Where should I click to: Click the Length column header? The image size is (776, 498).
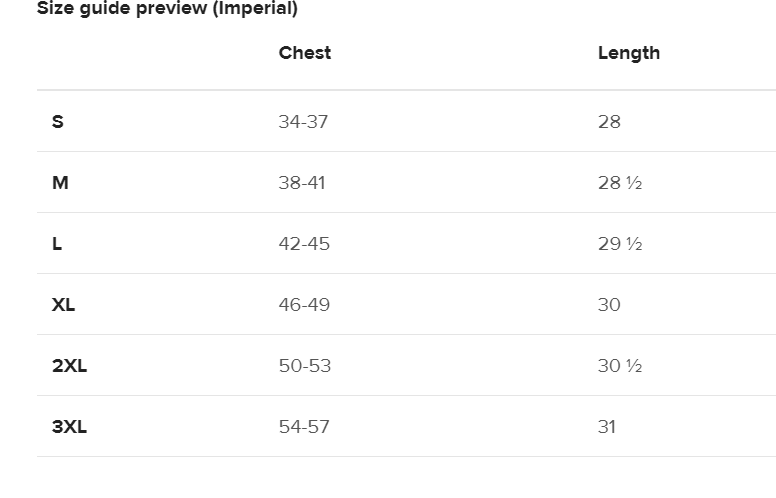point(629,53)
